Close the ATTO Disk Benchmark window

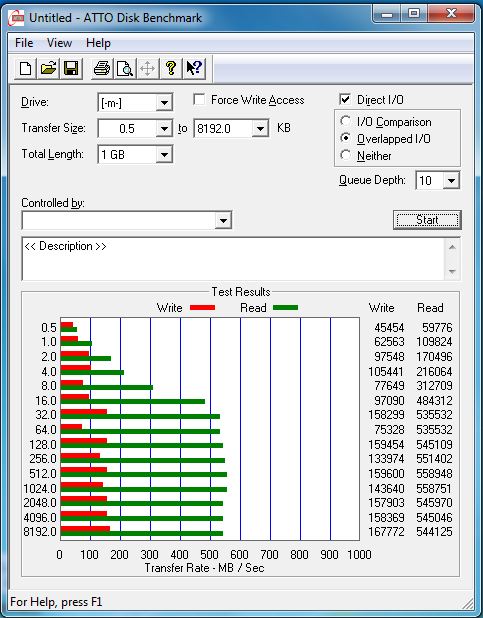click(451, 15)
